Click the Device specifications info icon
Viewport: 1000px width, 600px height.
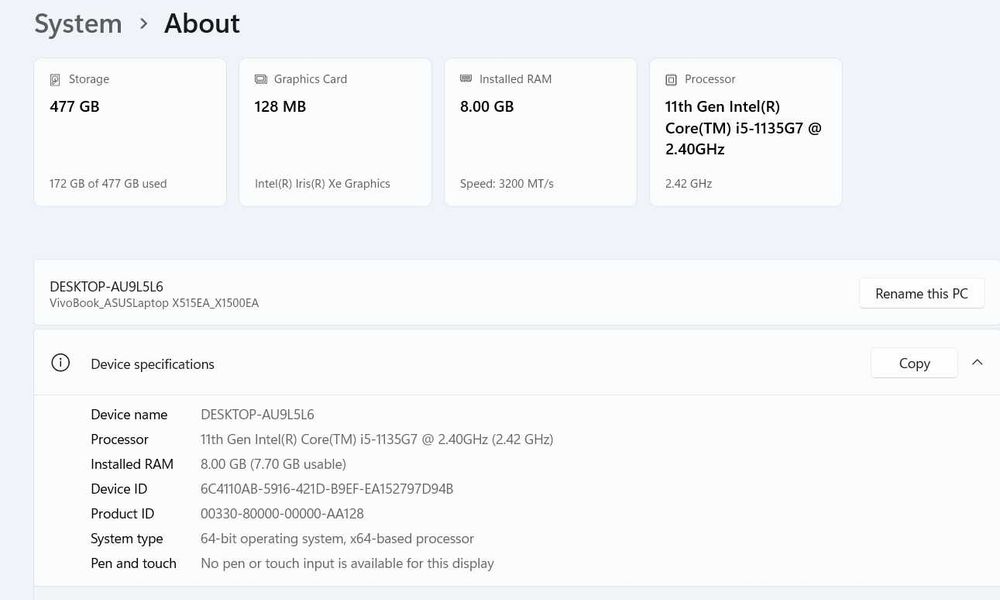pyautogui.click(x=61, y=363)
